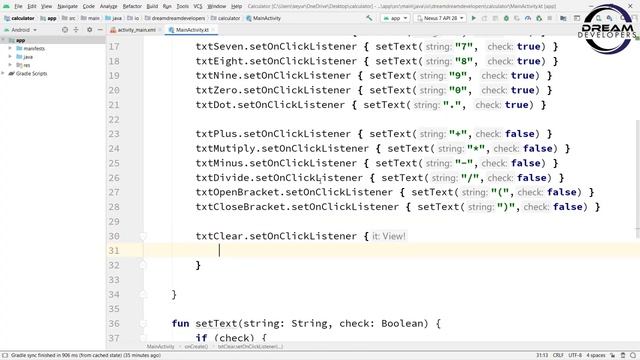Open Project Structure folder icon in toolbar

(563, 18)
